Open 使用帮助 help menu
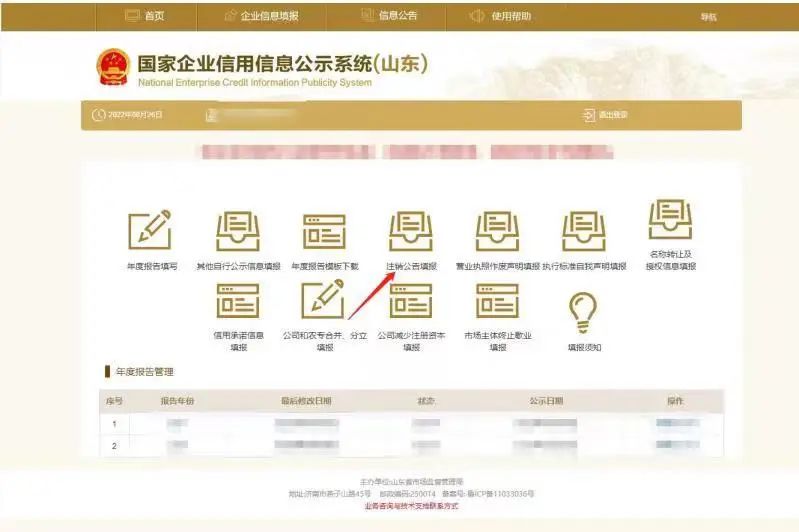Image resolution: width=799 pixels, height=532 pixels. tap(501, 16)
